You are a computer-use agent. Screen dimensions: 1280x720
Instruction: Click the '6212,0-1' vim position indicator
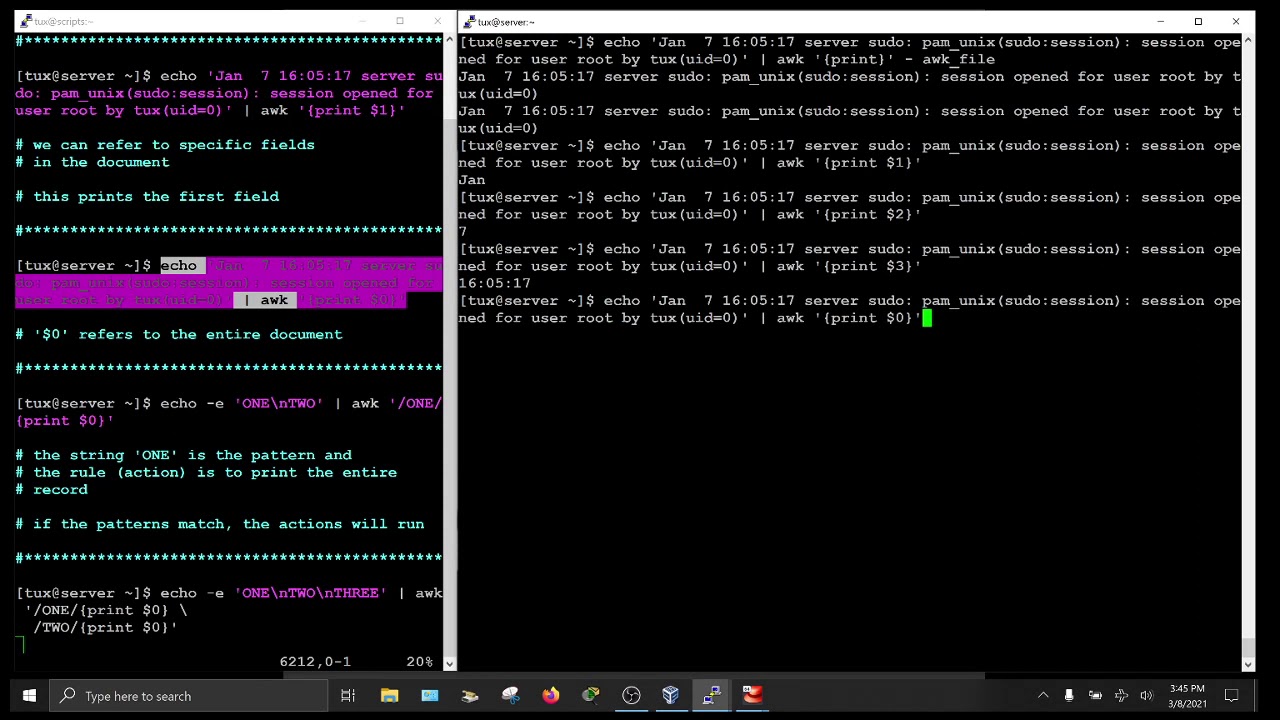click(315, 661)
